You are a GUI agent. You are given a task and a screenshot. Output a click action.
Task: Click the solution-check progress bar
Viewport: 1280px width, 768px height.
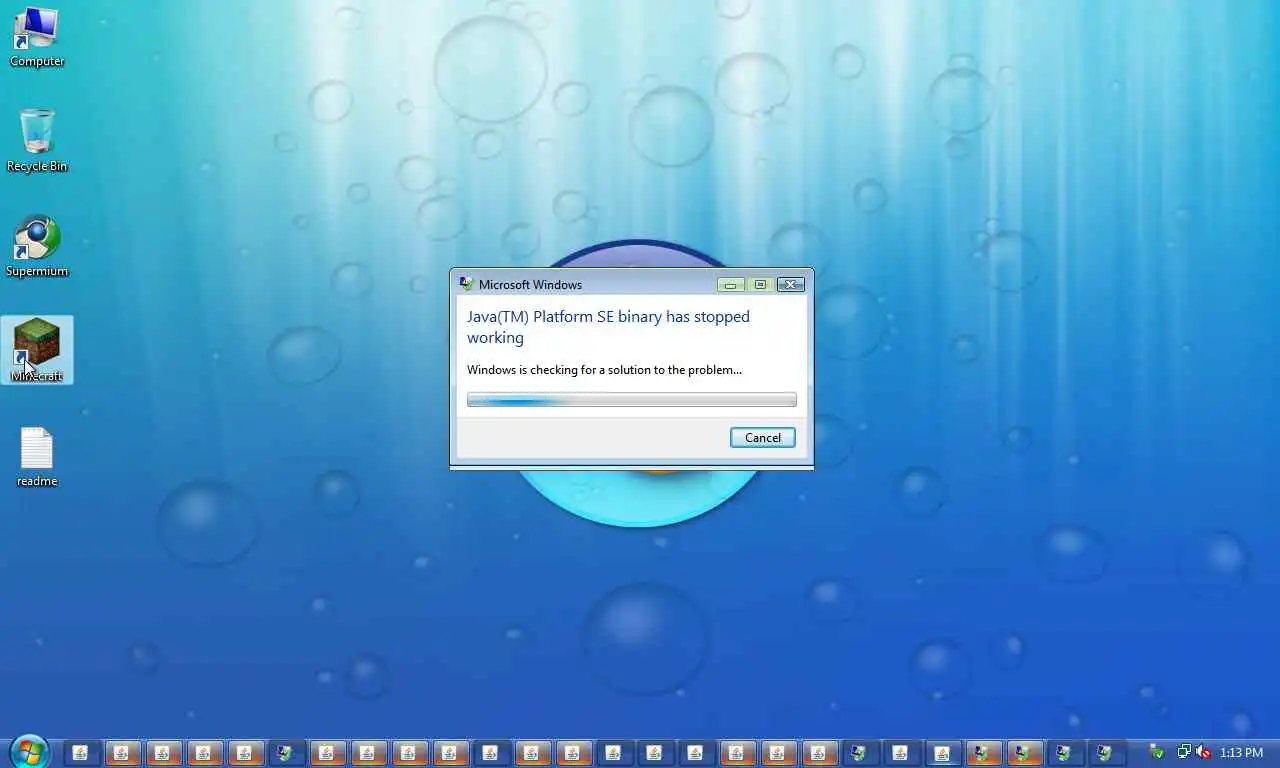[x=632, y=400]
